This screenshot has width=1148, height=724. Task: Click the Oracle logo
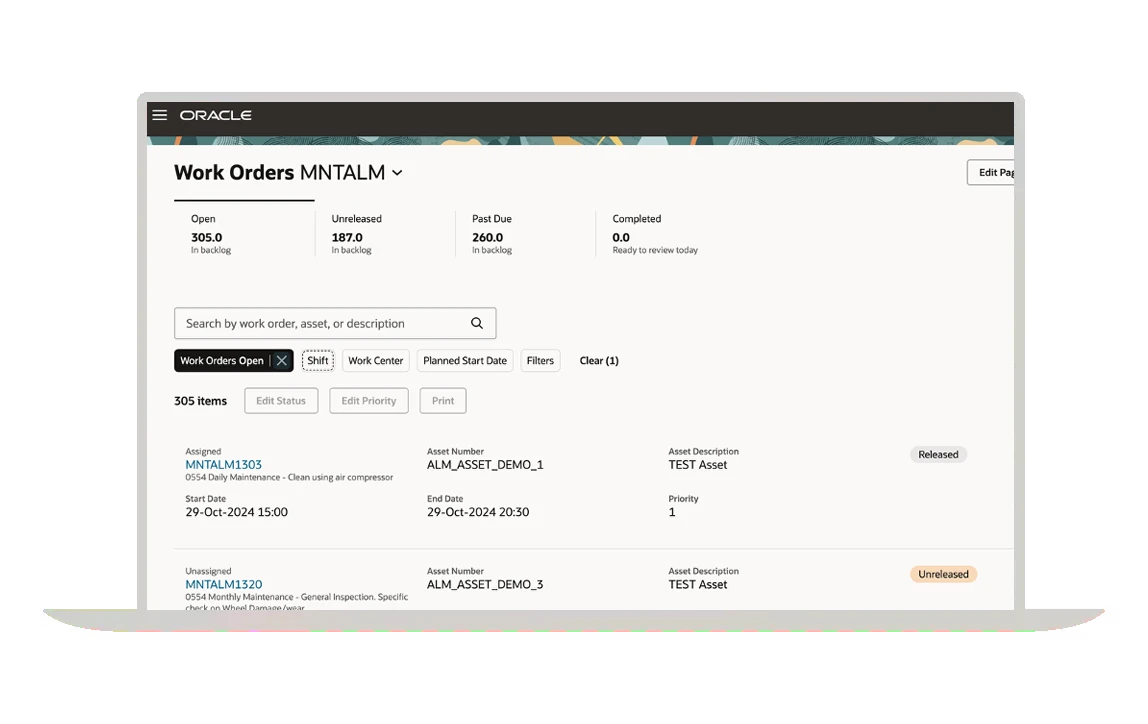pos(215,116)
